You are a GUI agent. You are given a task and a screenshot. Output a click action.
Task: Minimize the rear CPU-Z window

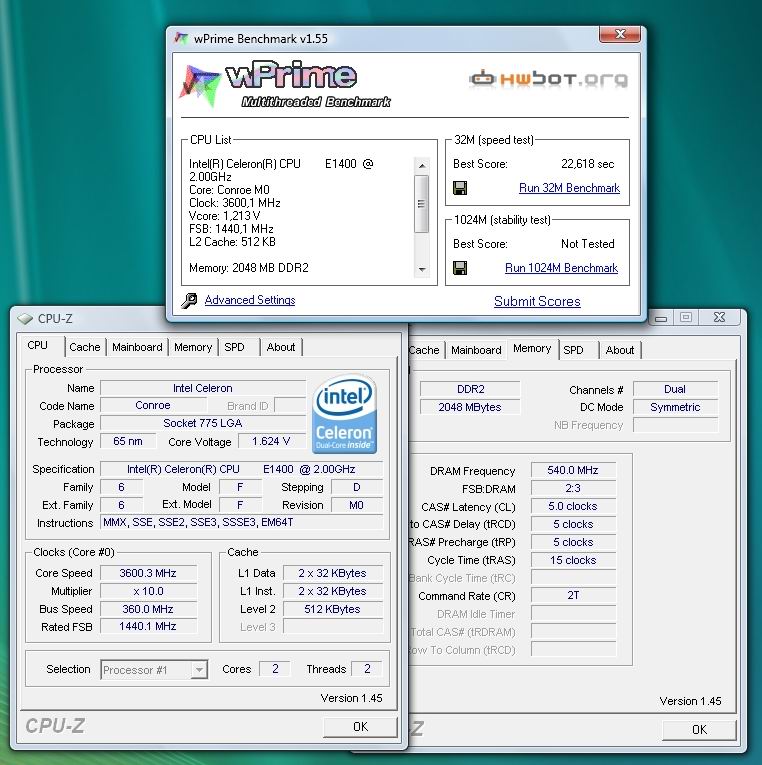point(661,318)
